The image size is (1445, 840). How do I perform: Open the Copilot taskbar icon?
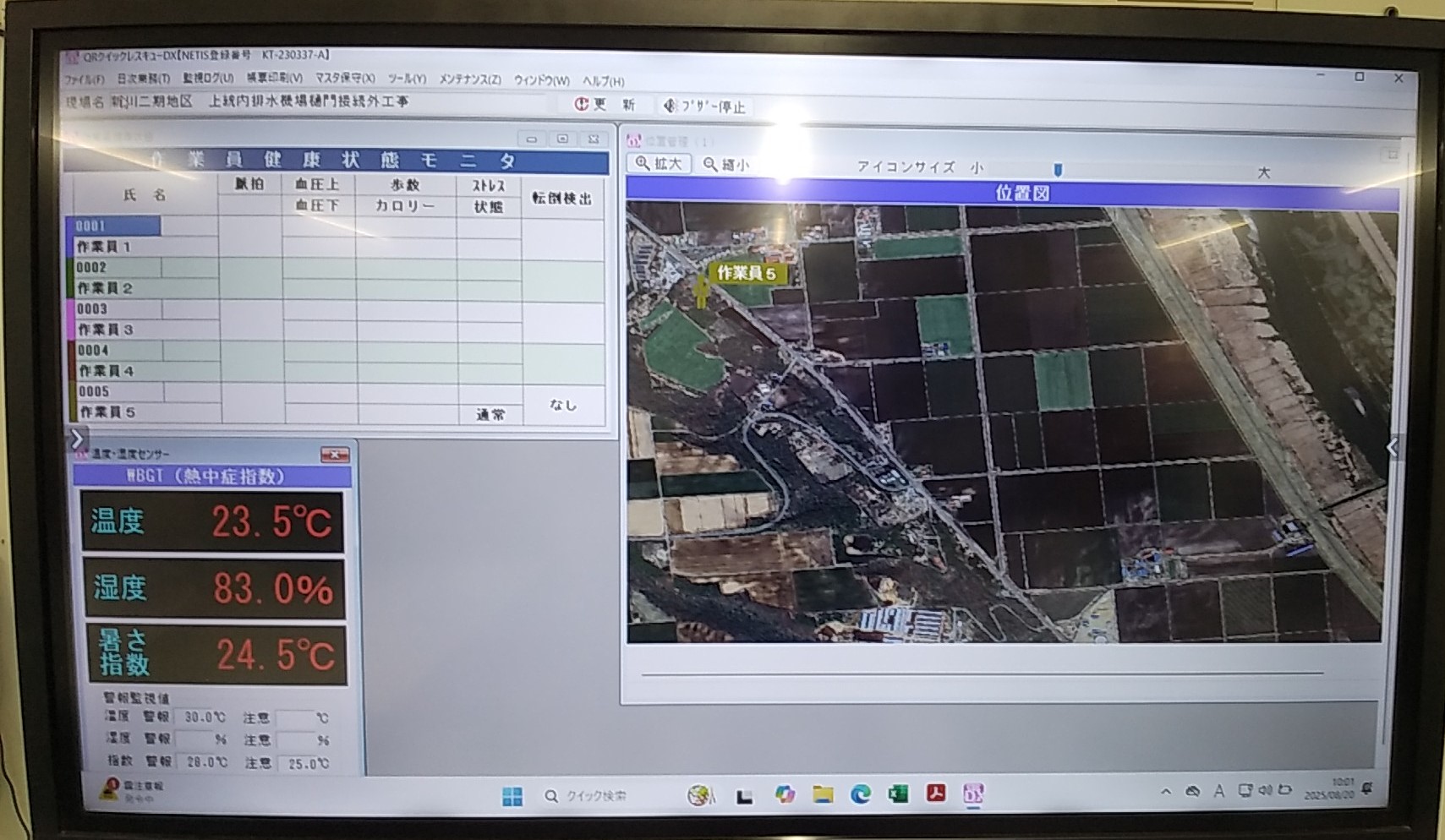(x=785, y=794)
